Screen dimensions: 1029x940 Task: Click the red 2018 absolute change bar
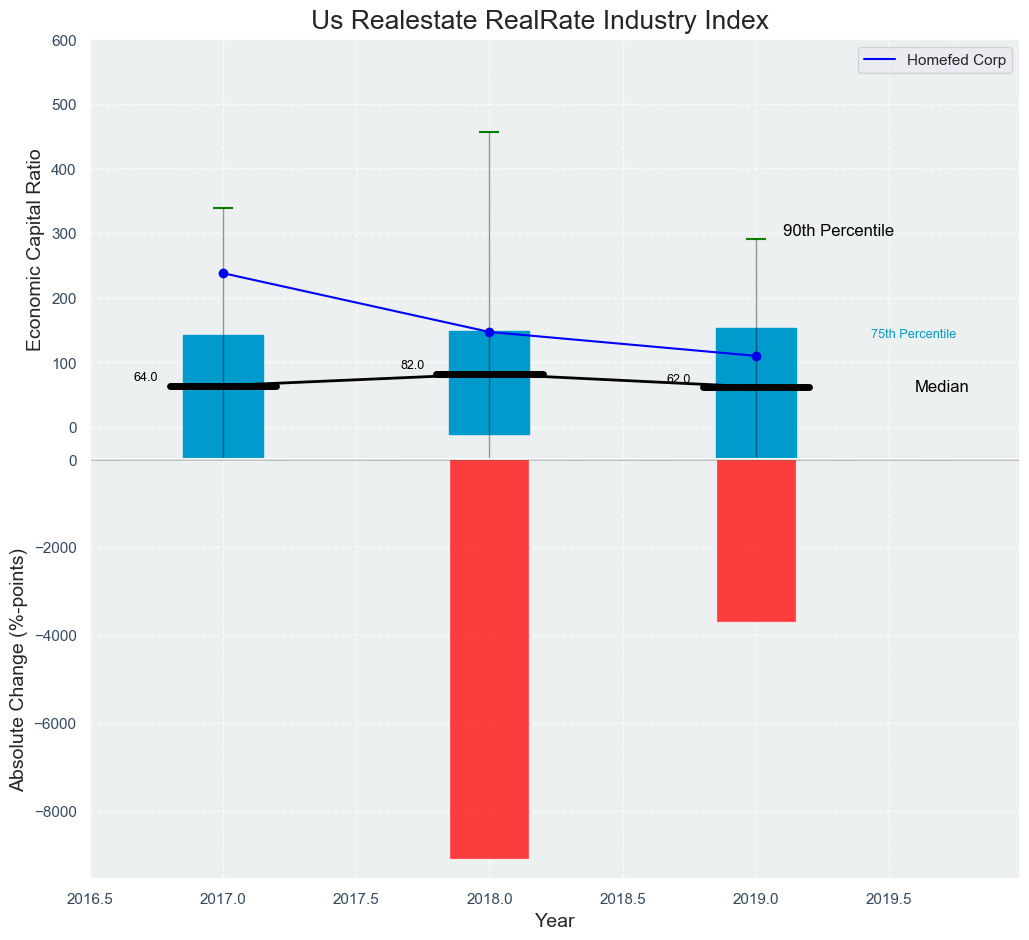click(x=489, y=658)
